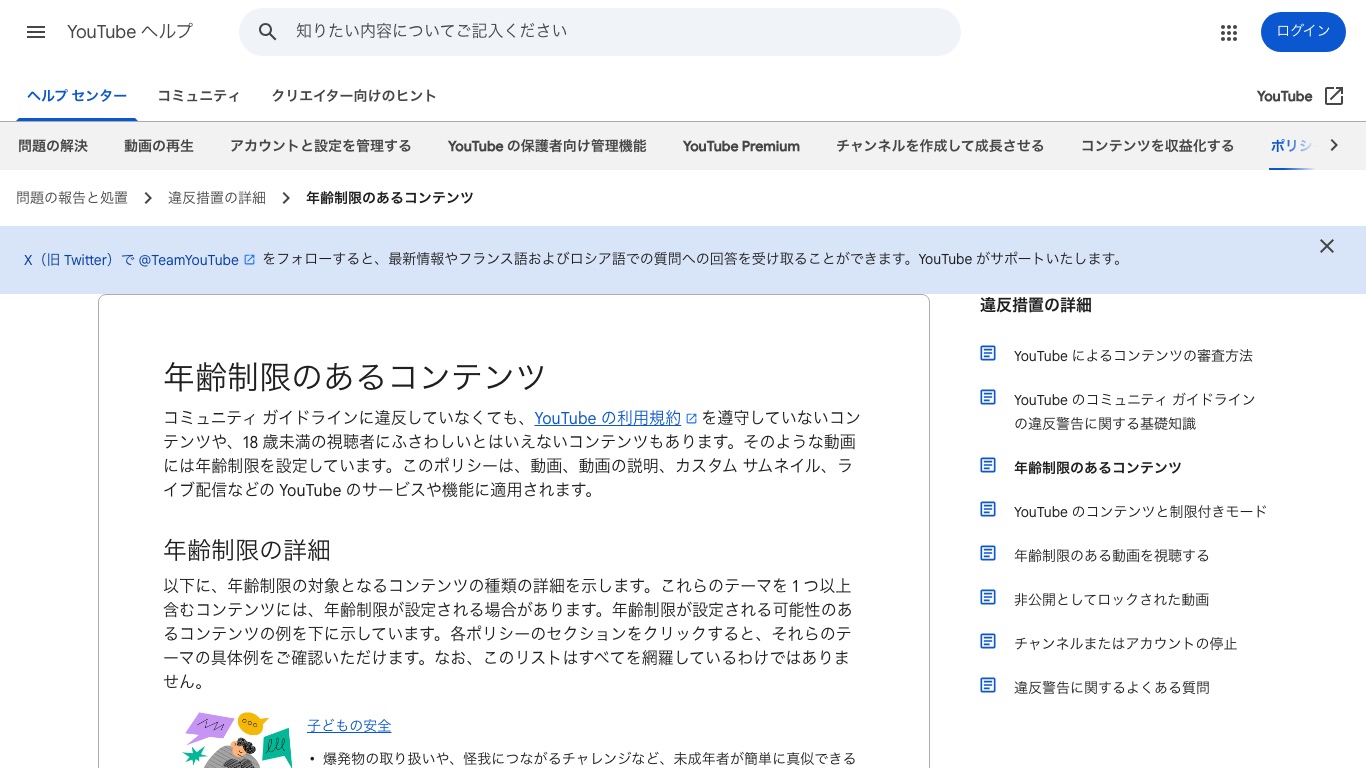
Task: Go to 違反措置の詳細 breadcrumb
Action: point(217,198)
